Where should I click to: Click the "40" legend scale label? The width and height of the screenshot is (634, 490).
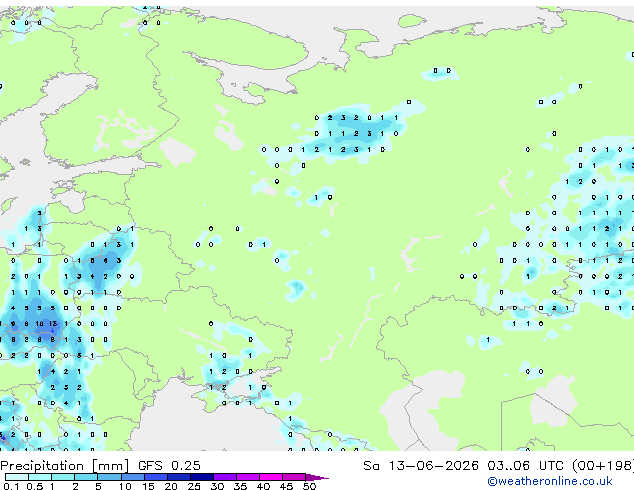264,486
